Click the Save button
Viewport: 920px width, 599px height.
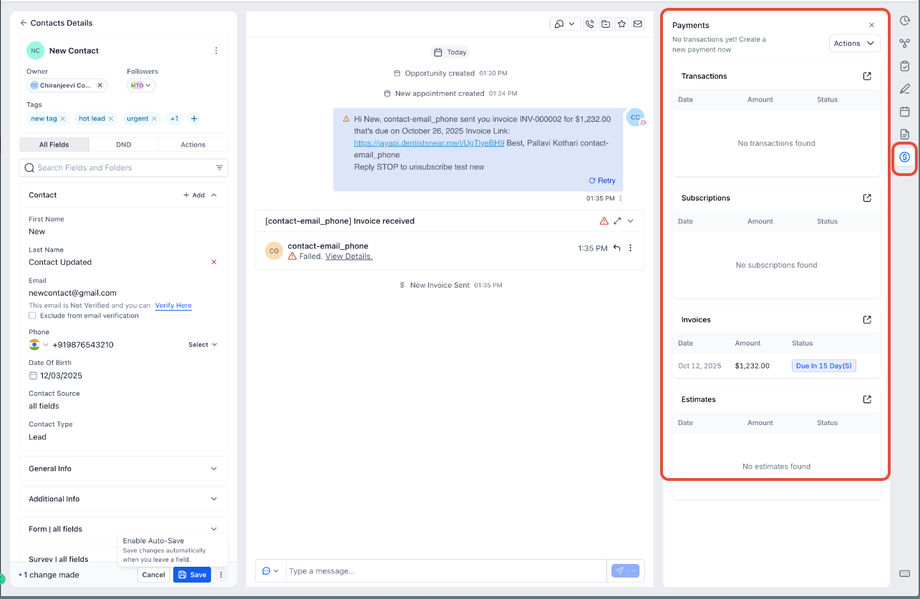(x=192, y=575)
